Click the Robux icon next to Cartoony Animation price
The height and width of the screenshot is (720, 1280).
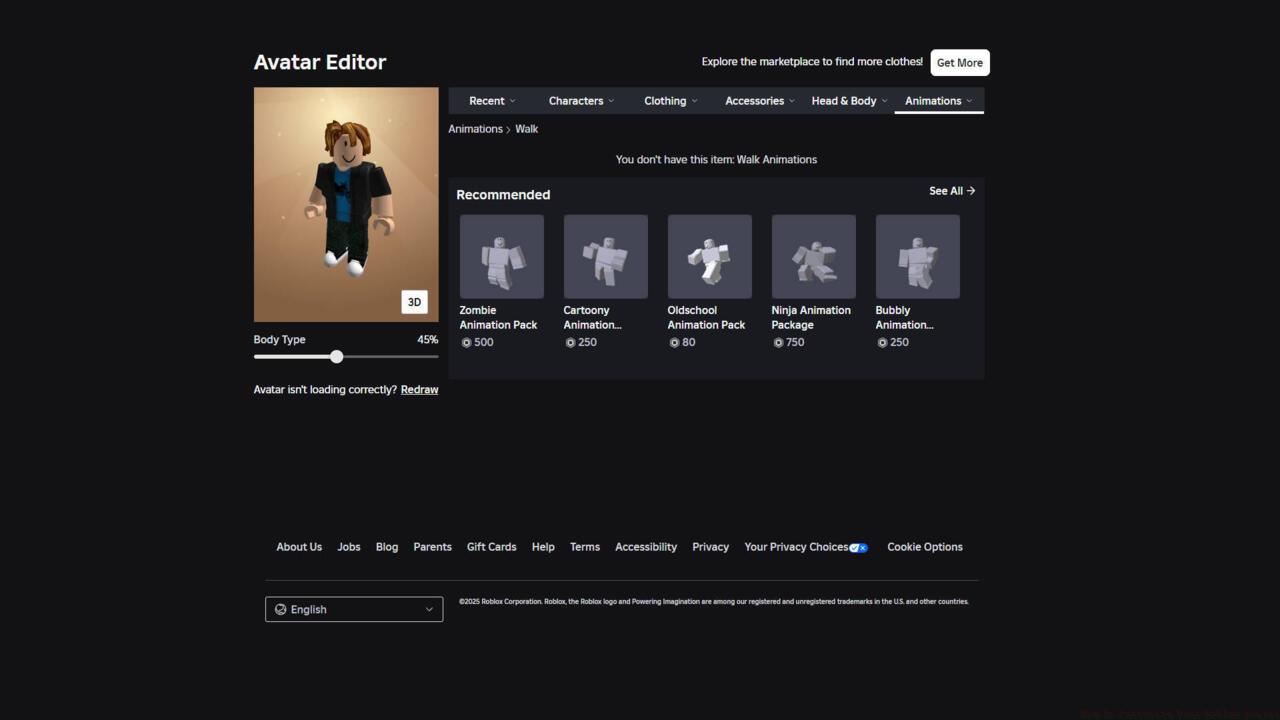[570, 342]
